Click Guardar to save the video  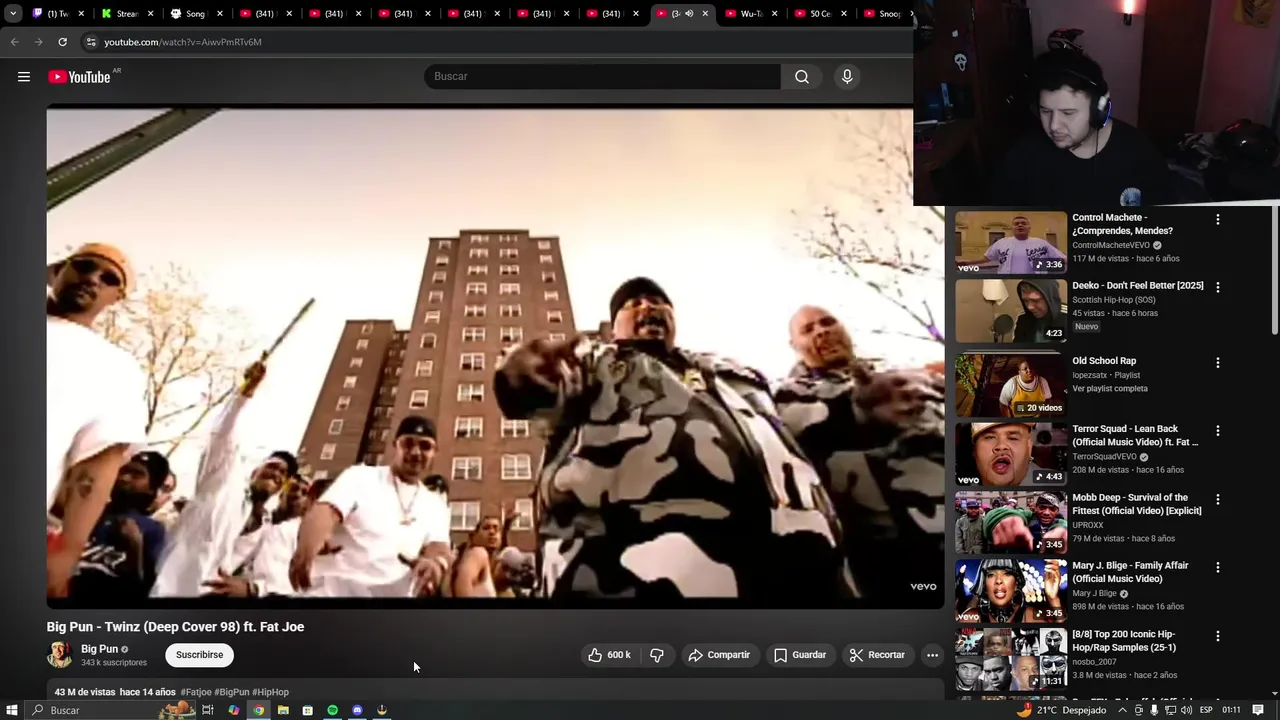pos(800,655)
